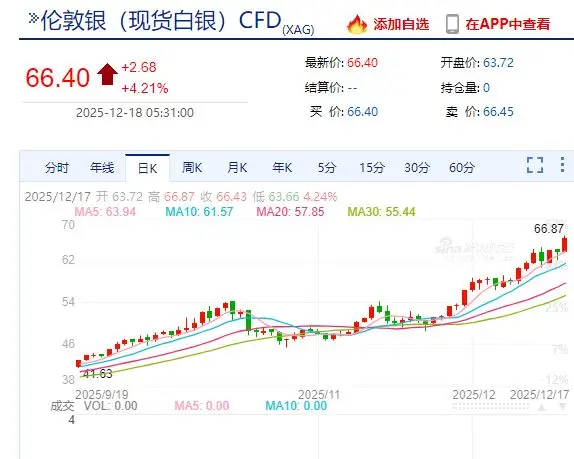Click the latest red candlestick at 66.87
The width and height of the screenshot is (574, 459).
(x=565, y=244)
